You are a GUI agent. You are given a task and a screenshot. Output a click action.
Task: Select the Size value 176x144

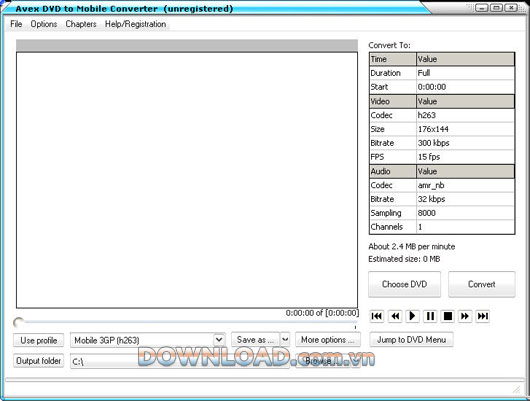(x=465, y=129)
